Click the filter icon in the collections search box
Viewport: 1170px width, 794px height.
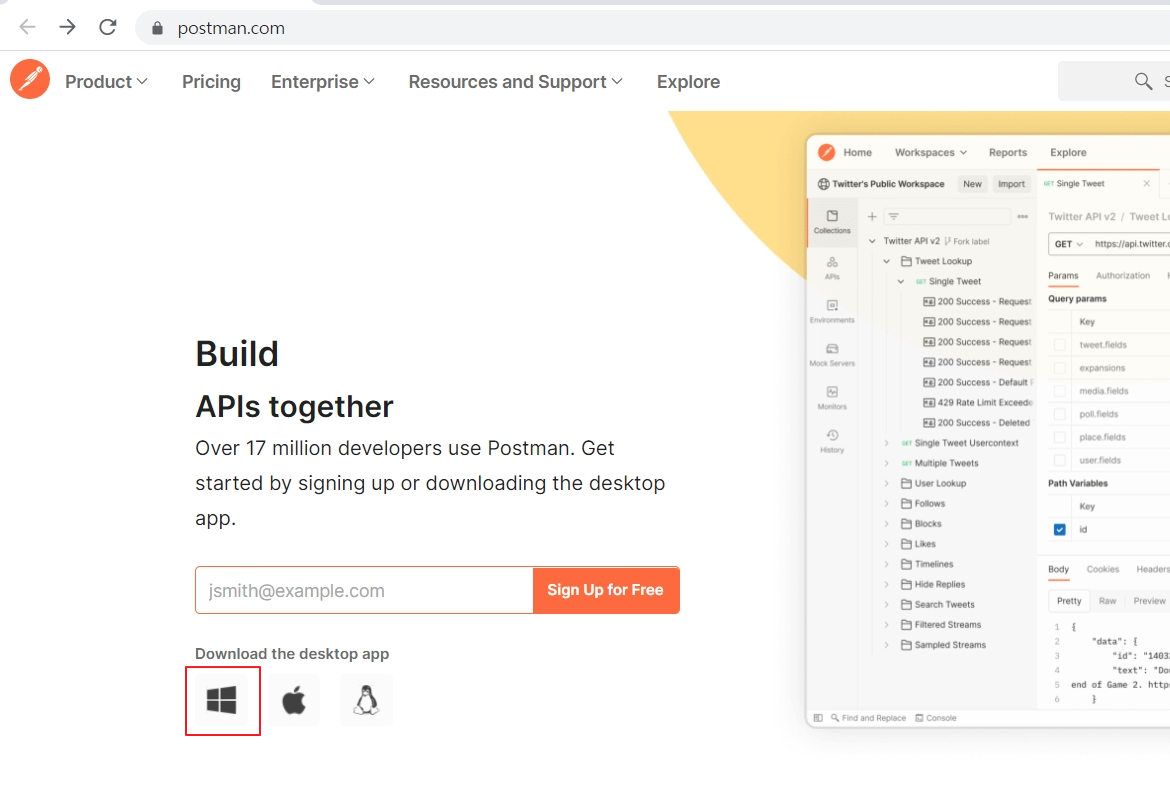coord(893,216)
